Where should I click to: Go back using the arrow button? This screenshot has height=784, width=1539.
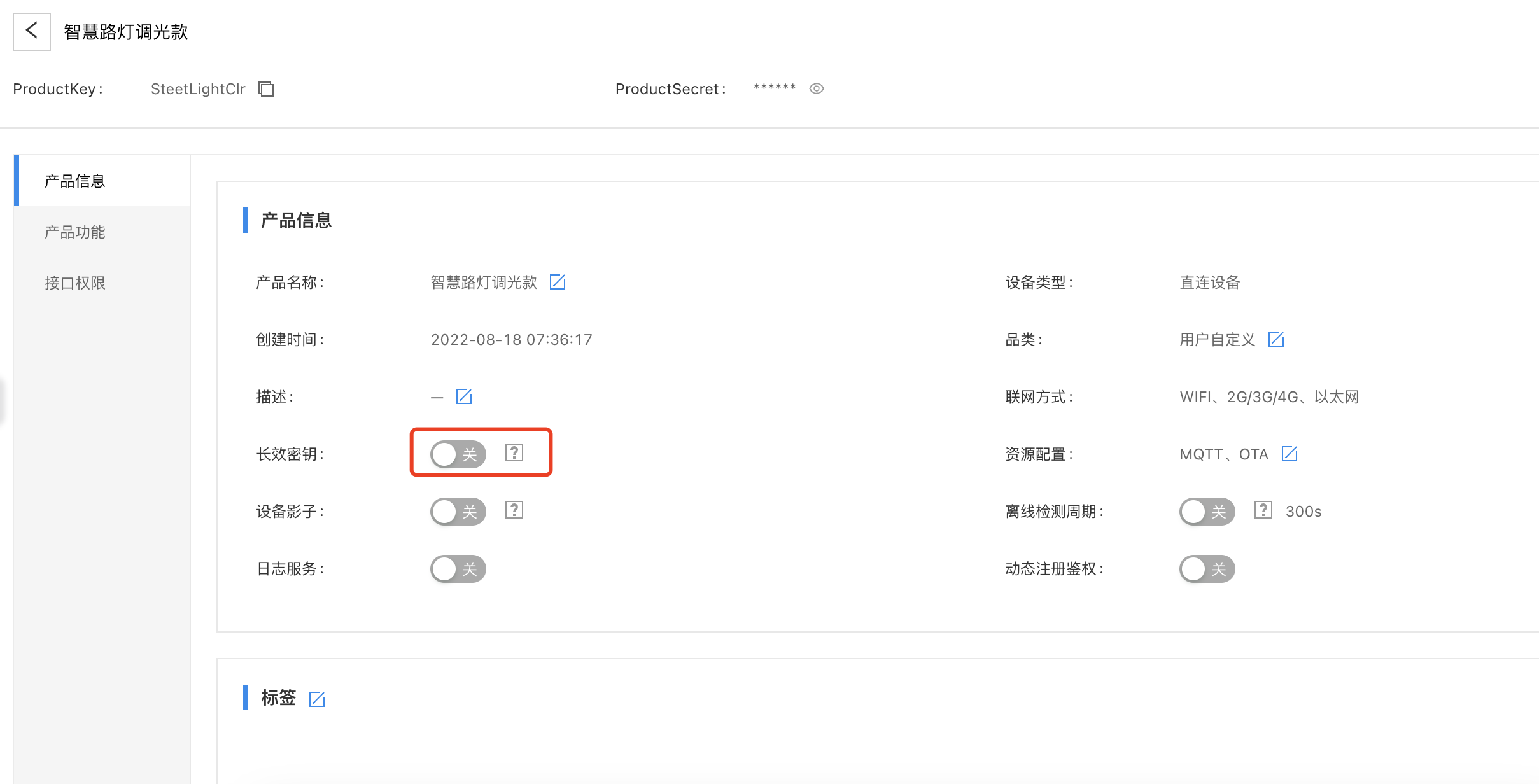pos(32,31)
